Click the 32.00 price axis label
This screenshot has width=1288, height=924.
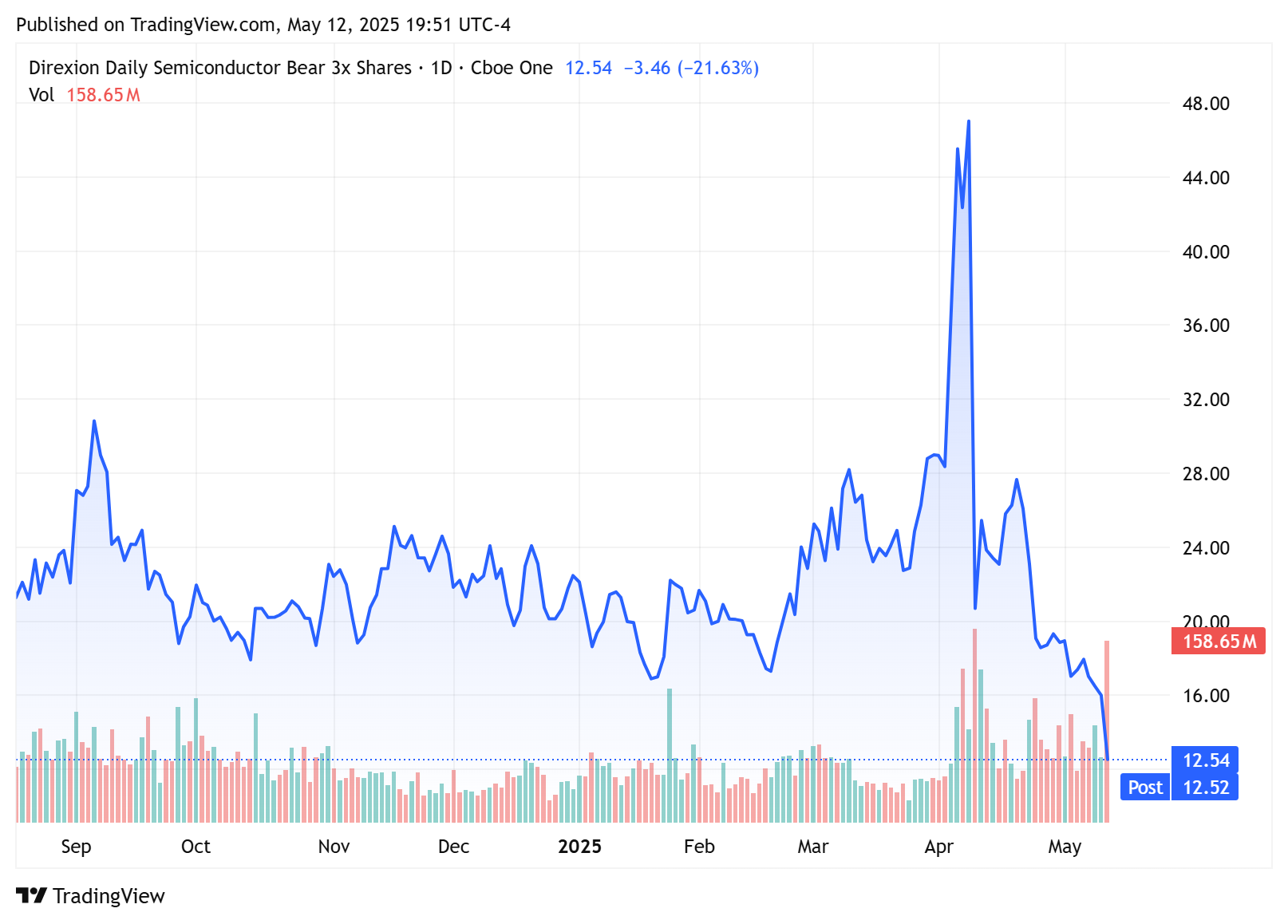(1206, 400)
